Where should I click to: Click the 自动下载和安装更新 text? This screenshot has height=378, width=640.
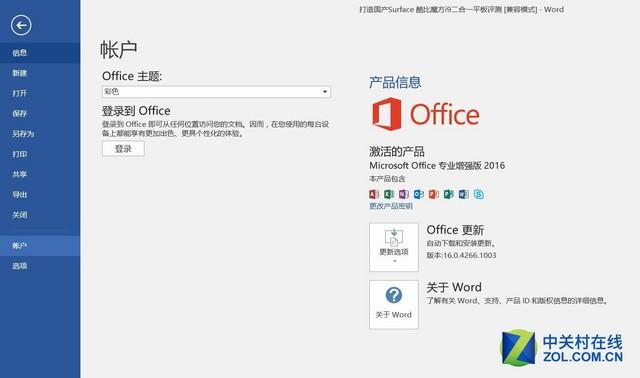pyautogui.click(x=461, y=243)
